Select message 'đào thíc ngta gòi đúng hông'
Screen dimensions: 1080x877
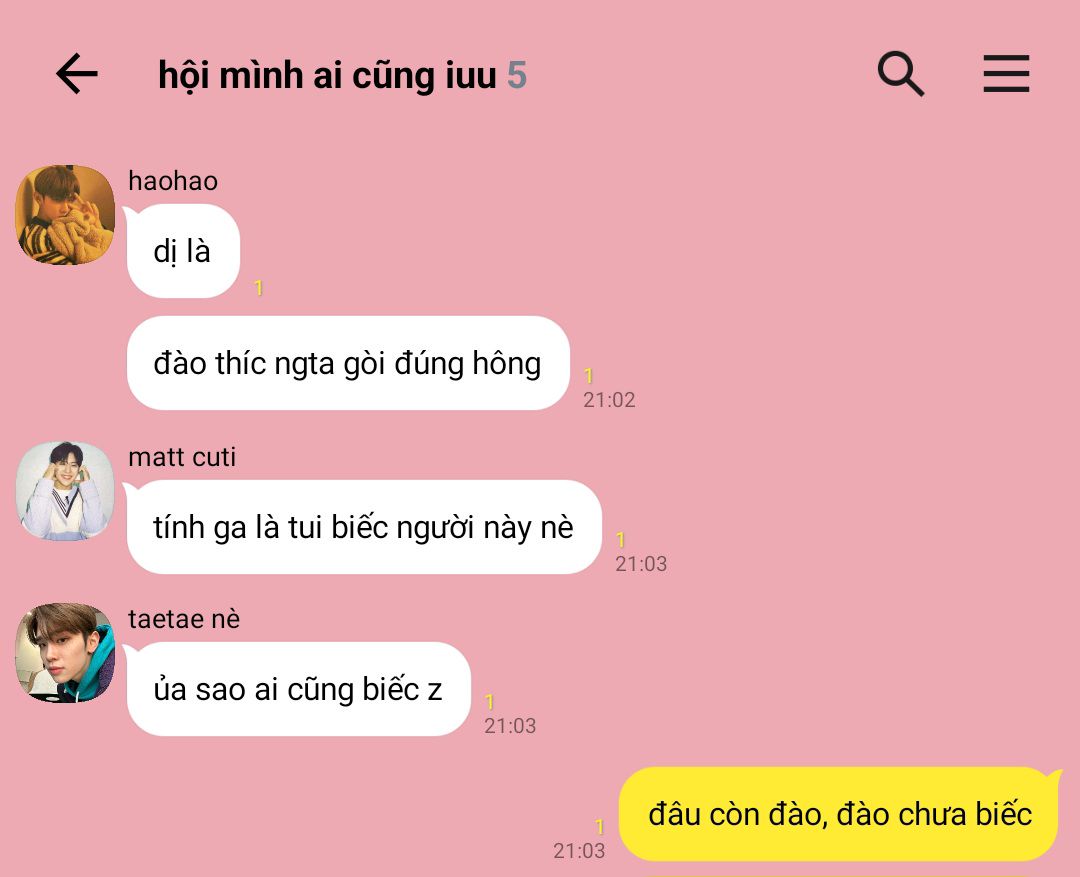point(348,363)
